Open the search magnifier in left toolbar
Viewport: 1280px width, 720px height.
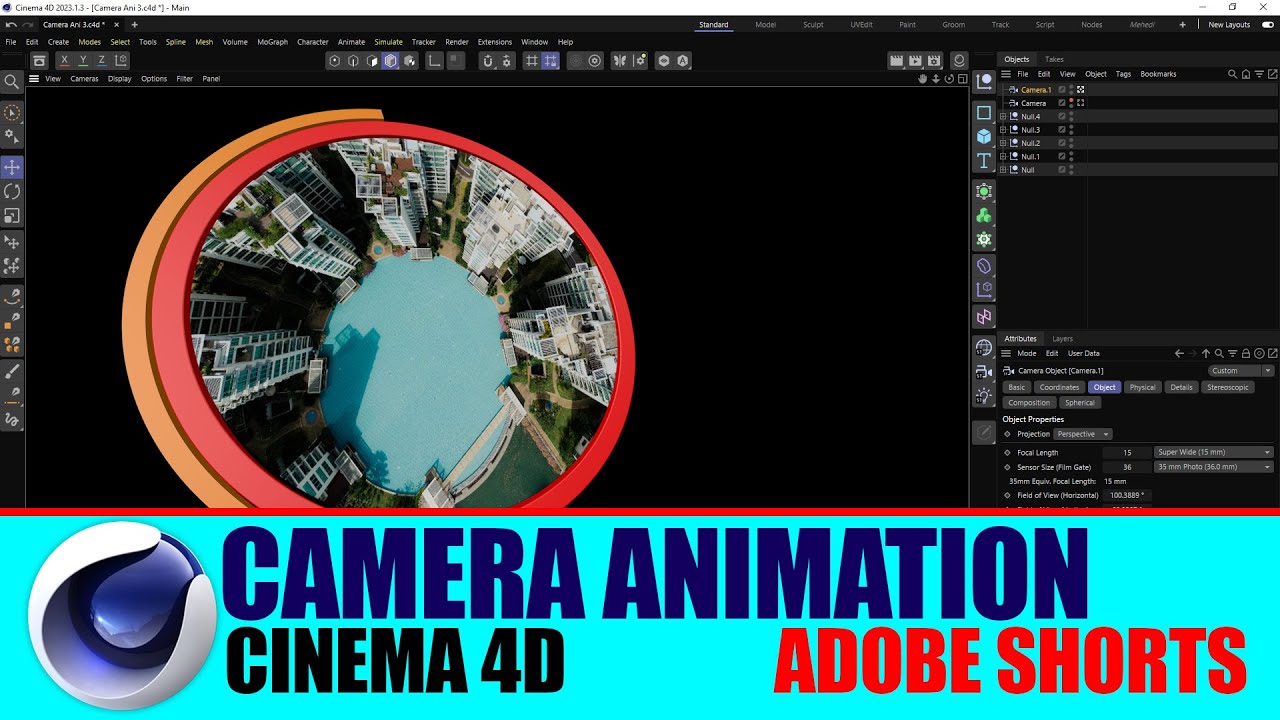pyautogui.click(x=12, y=82)
